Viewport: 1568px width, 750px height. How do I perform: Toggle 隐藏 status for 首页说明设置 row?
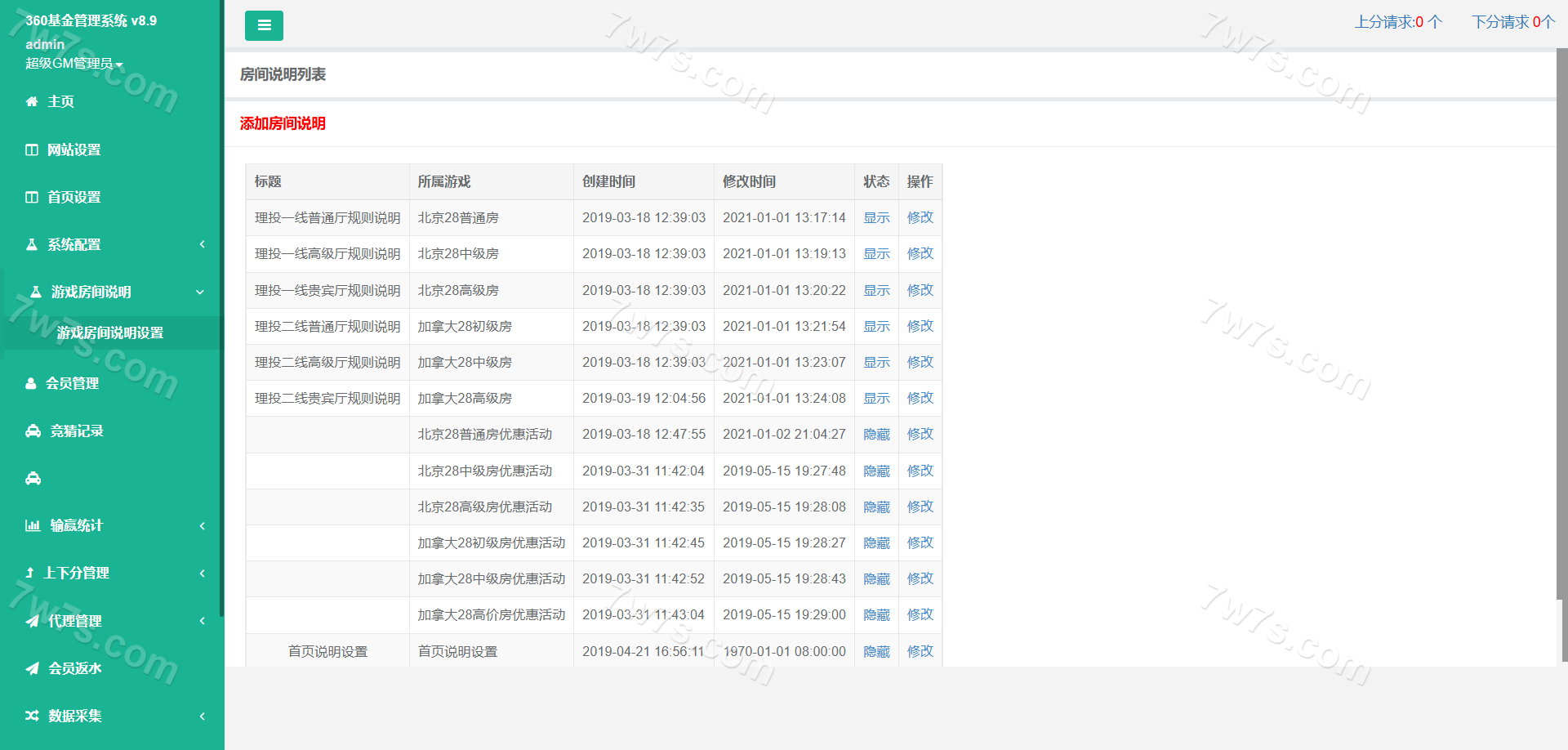click(876, 652)
